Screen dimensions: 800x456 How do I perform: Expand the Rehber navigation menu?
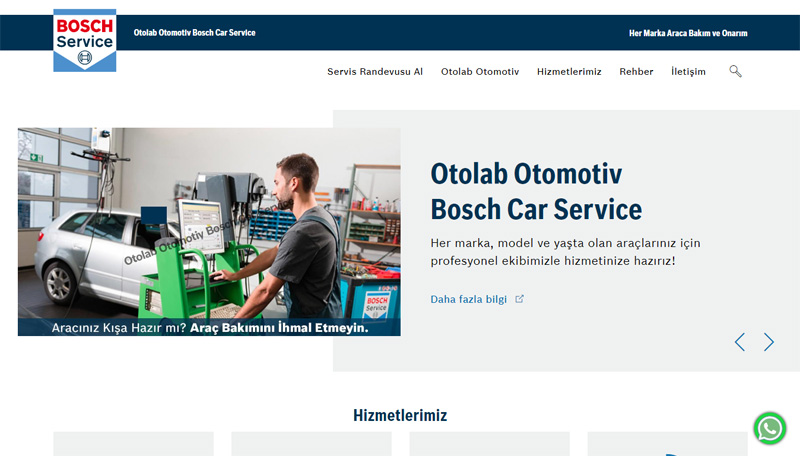point(636,72)
